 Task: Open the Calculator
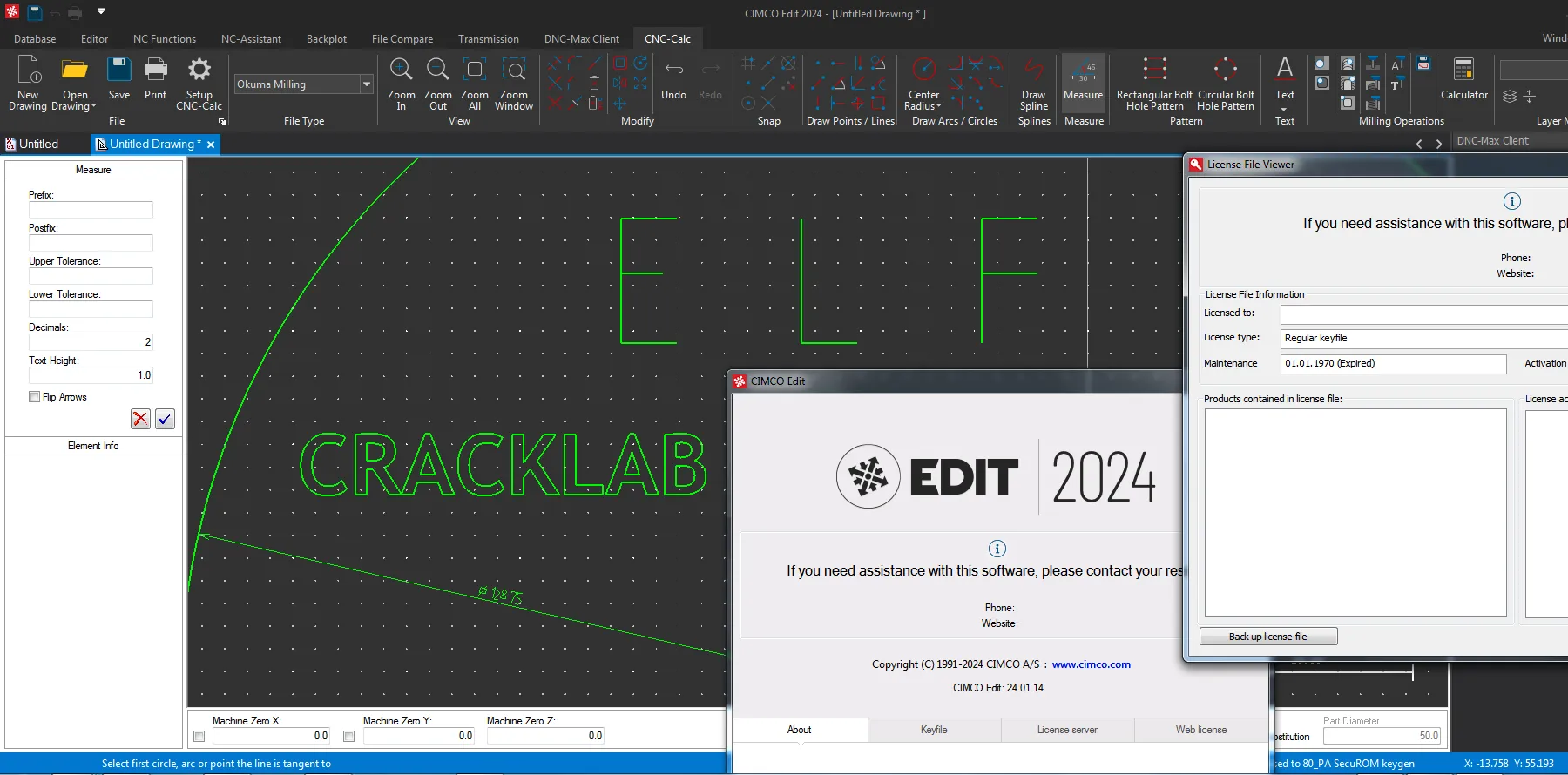(x=1464, y=79)
